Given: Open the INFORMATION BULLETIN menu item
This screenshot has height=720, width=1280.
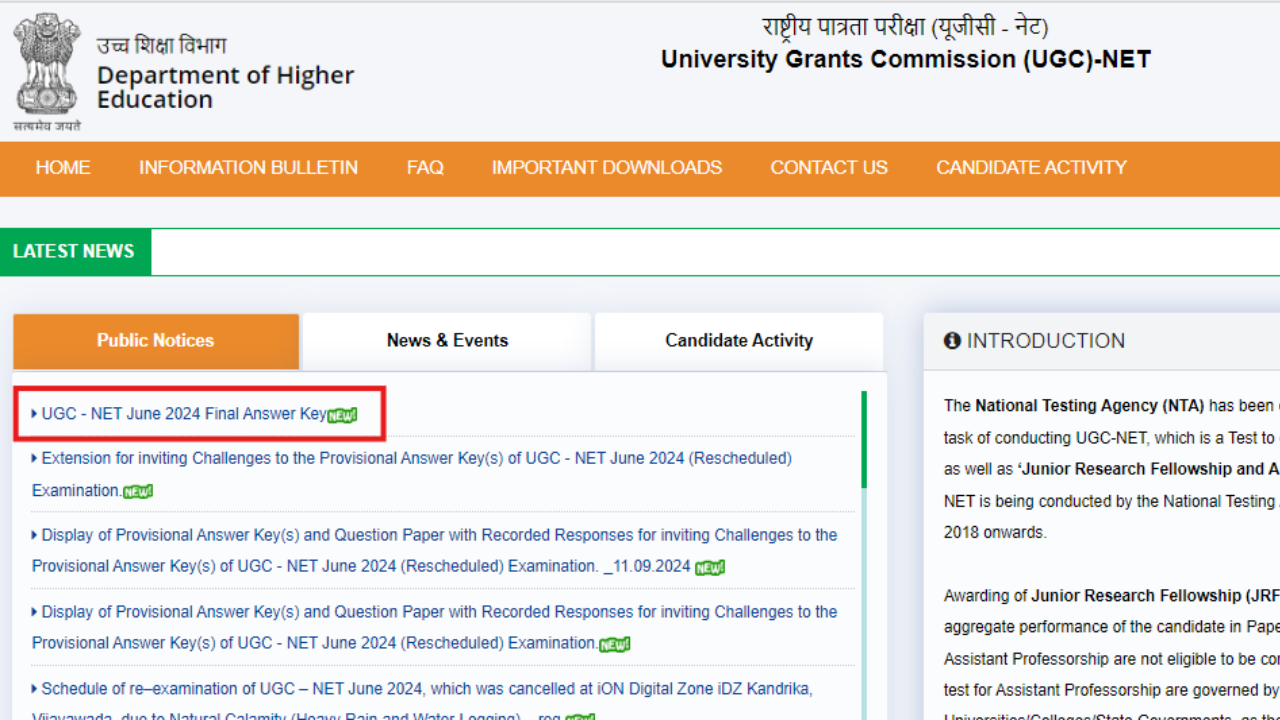Looking at the screenshot, I should (x=248, y=168).
